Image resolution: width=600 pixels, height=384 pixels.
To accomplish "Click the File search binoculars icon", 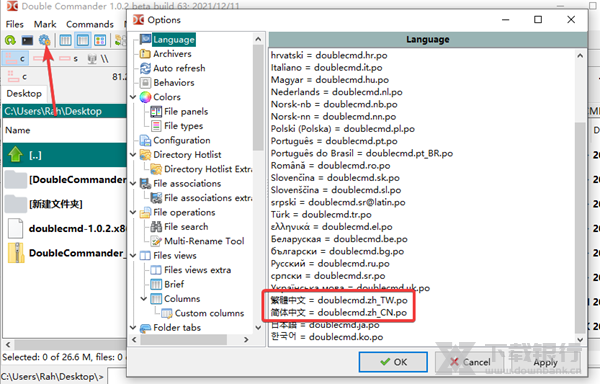I will click(156, 227).
